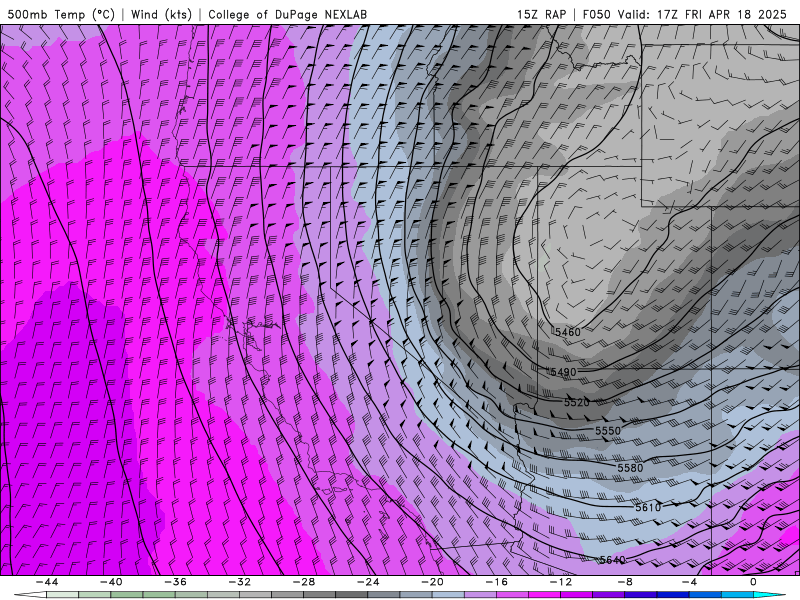800x600 pixels.
Task: Click the -32 color scale label
Action: 239,582
